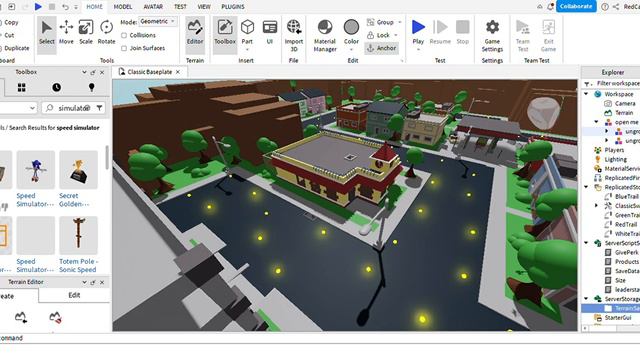Click the Collaborate button
The width and height of the screenshot is (640, 360).
pos(576,6)
